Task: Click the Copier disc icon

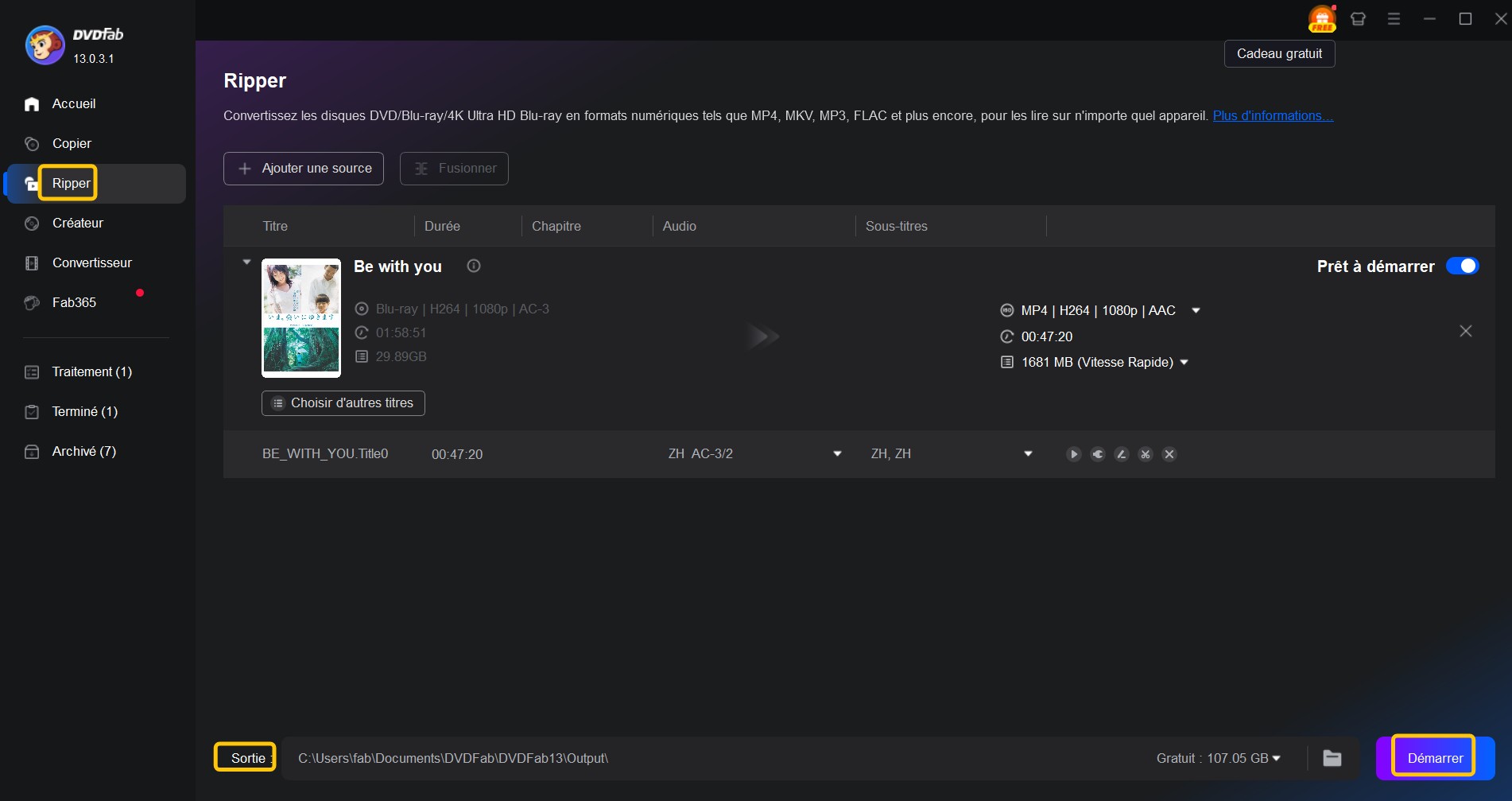Action: coord(32,144)
